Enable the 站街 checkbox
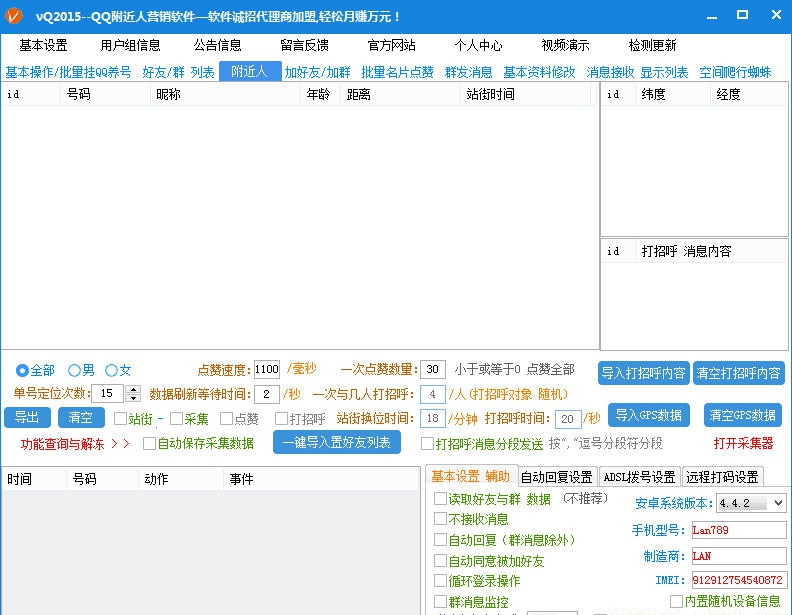This screenshot has width=792, height=615. click(120, 419)
